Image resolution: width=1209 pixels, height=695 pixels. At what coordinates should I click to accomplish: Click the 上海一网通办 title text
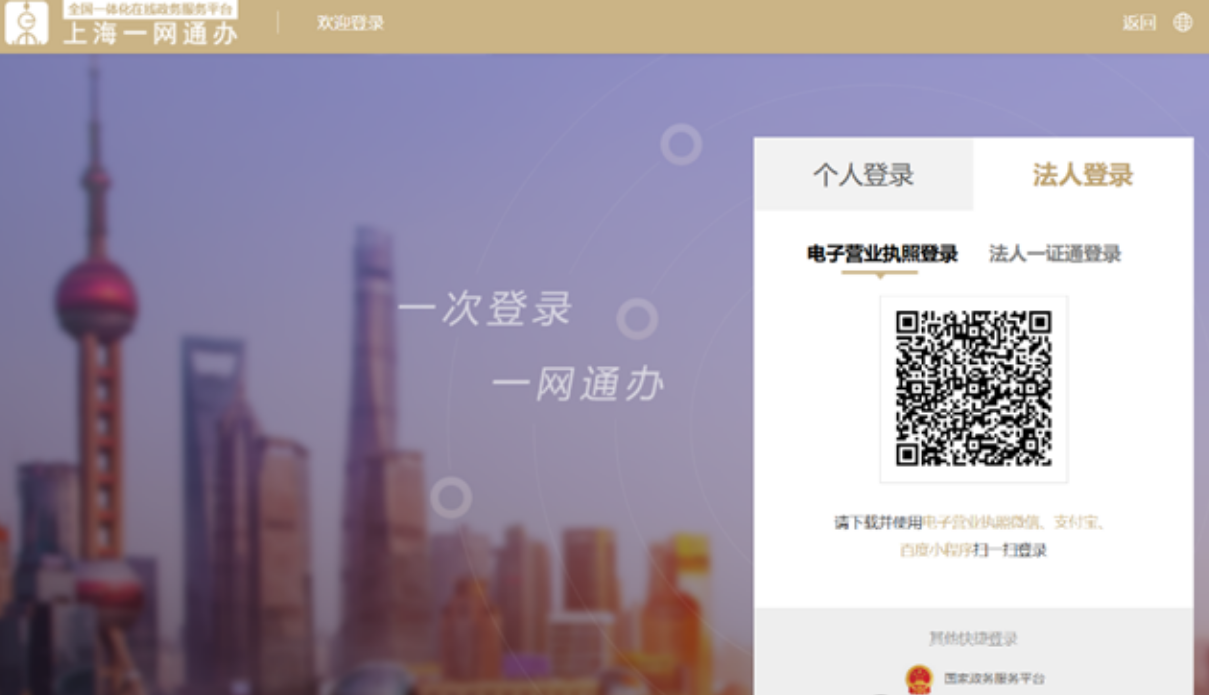pyautogui.click(x=150, y=34)
